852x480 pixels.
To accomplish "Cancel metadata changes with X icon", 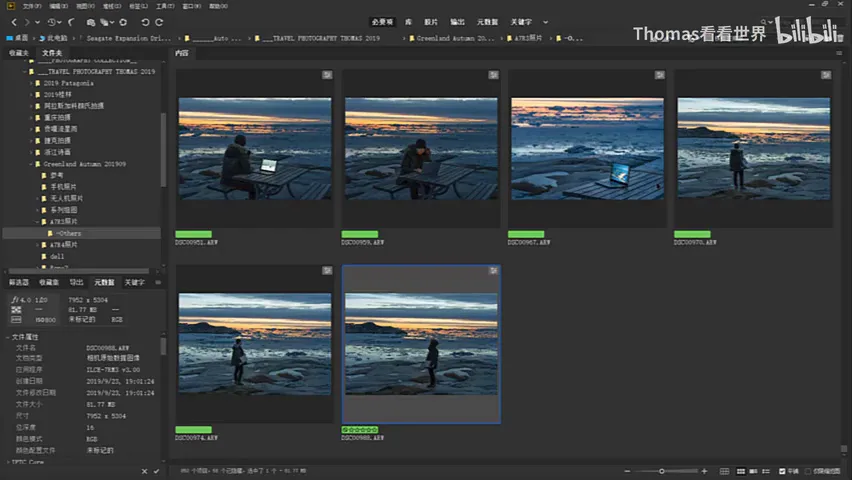I will (x=145, y=472).
